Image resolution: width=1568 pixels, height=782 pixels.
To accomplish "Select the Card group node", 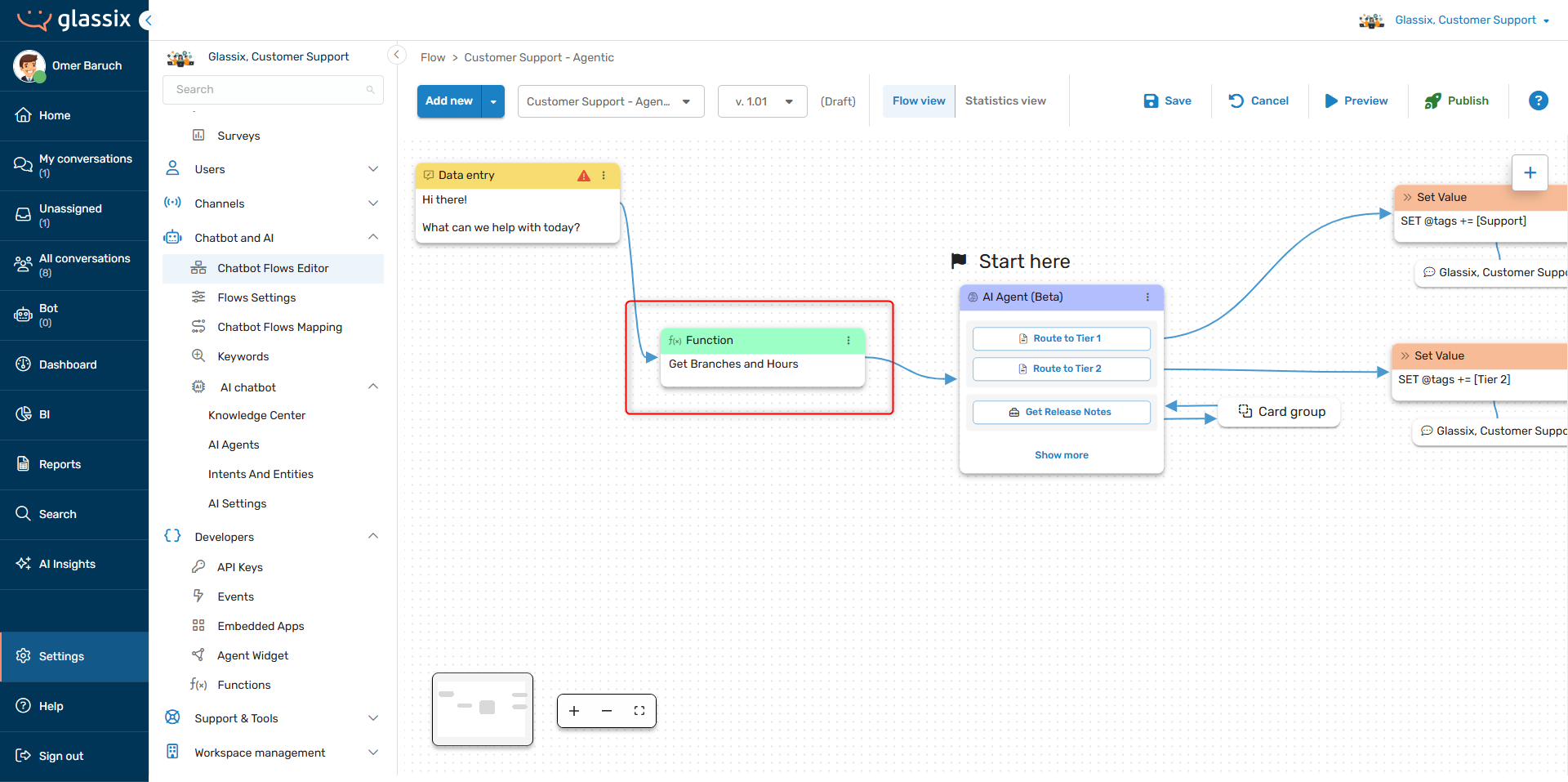I will click(1280, 411).
